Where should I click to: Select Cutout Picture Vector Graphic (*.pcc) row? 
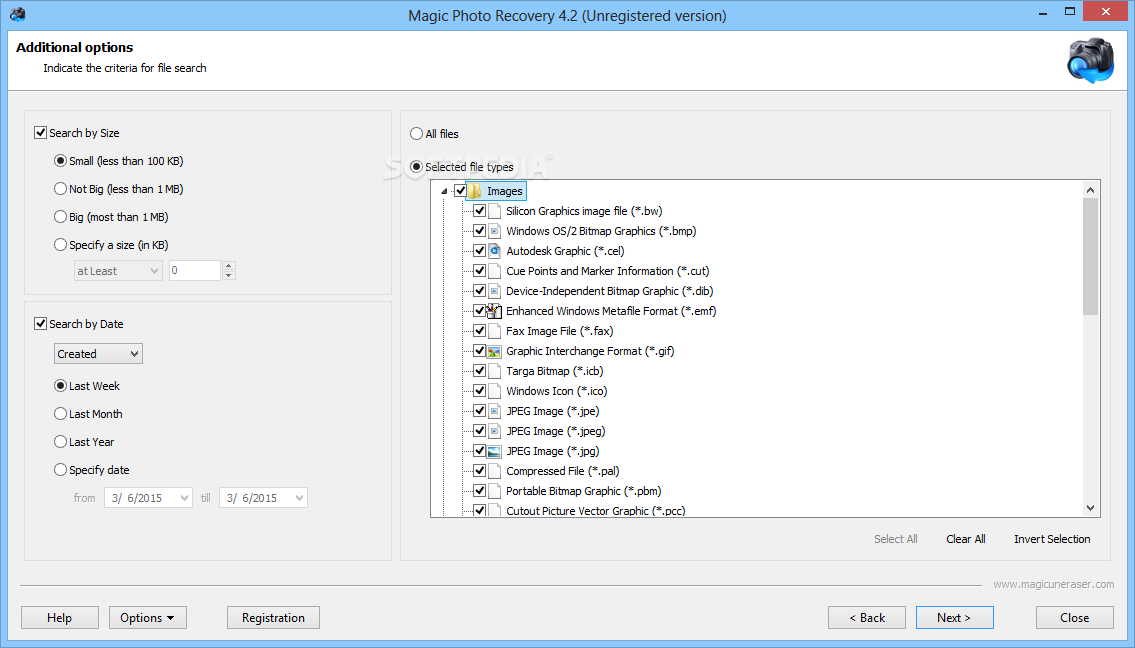pyautogui.click(x=595, y=510)
